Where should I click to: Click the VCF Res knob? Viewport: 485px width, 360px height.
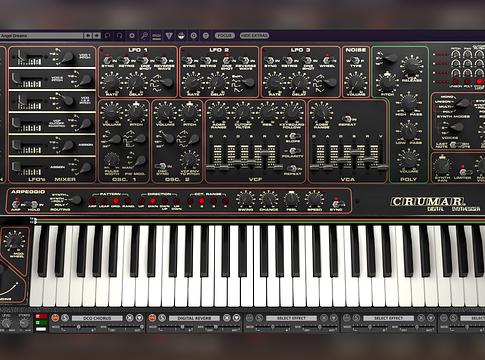(x=268, y=113)
